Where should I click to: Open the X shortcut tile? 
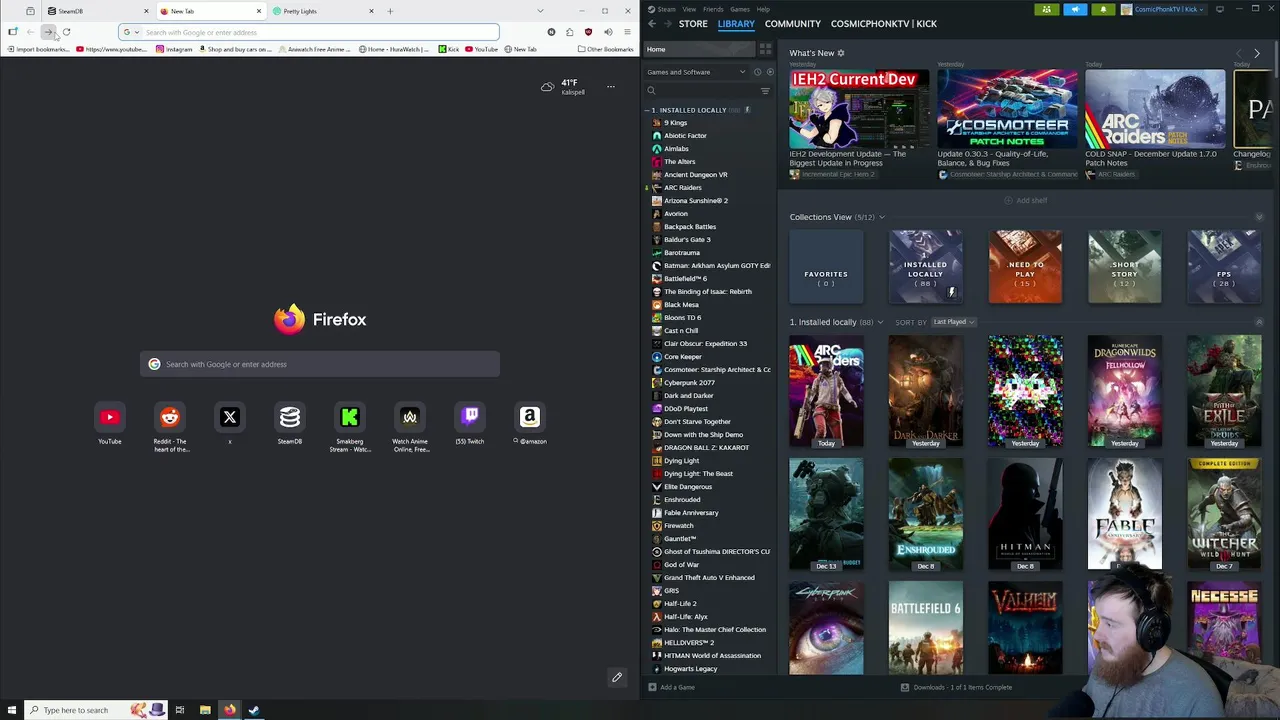pos(230,417)
